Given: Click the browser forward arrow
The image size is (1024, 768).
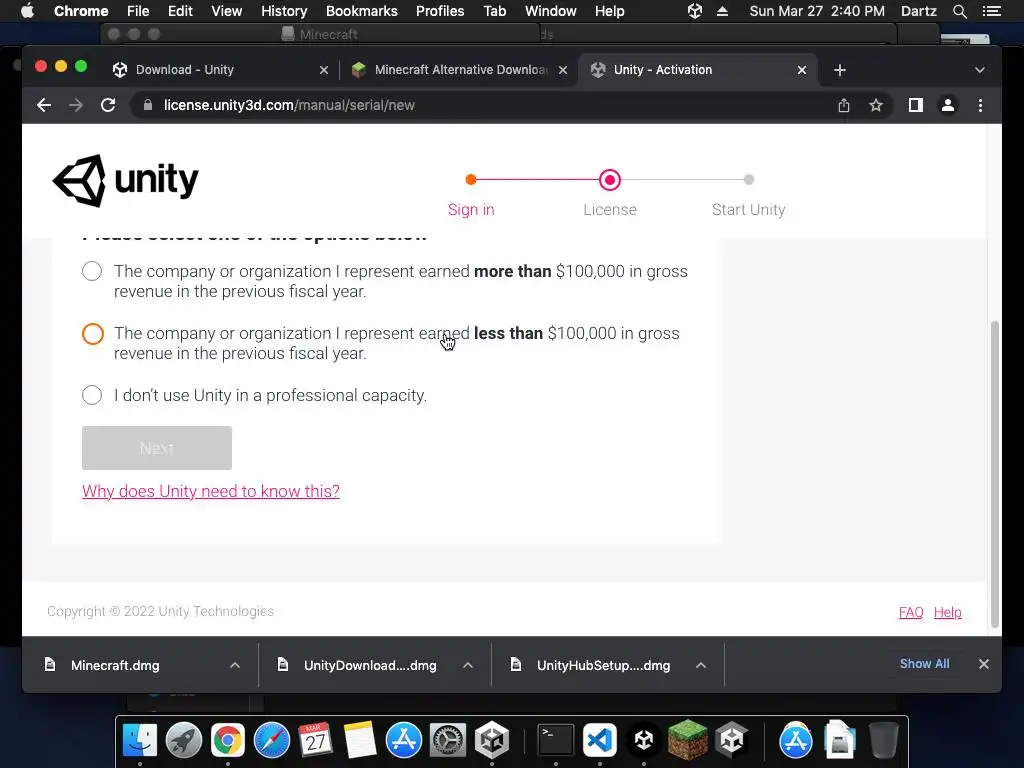Looking at the screenshot, I should 76,105.
